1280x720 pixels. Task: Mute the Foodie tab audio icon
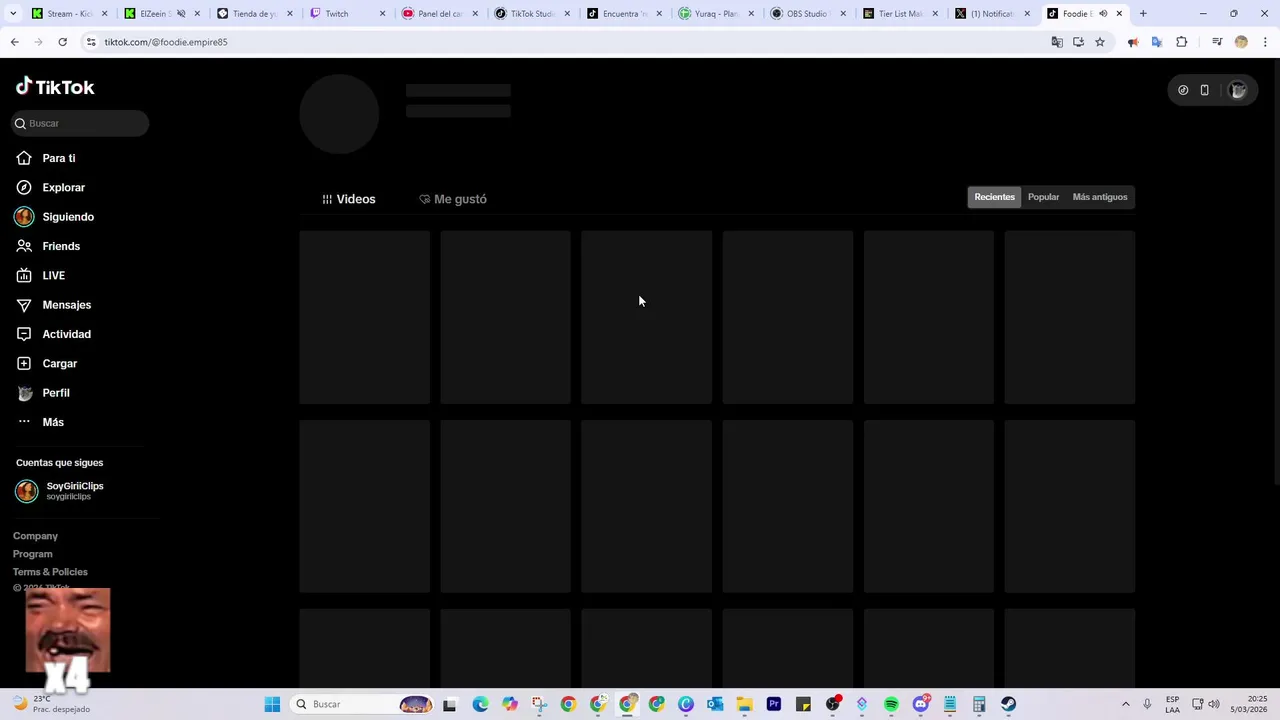click(1103, 14)
